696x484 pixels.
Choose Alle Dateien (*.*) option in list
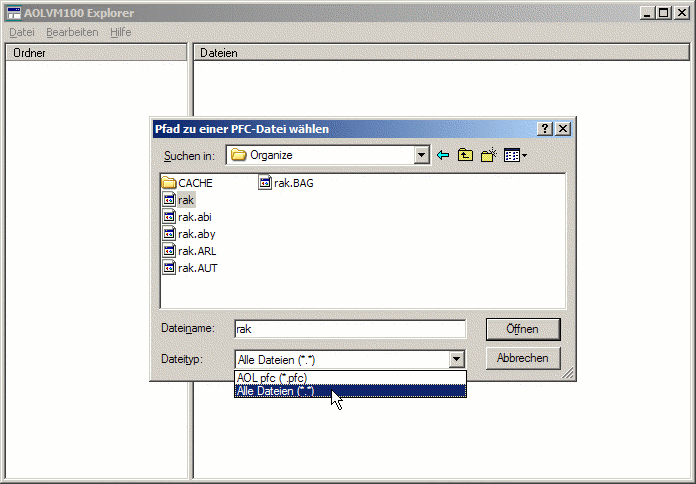[x=350, y=391]
